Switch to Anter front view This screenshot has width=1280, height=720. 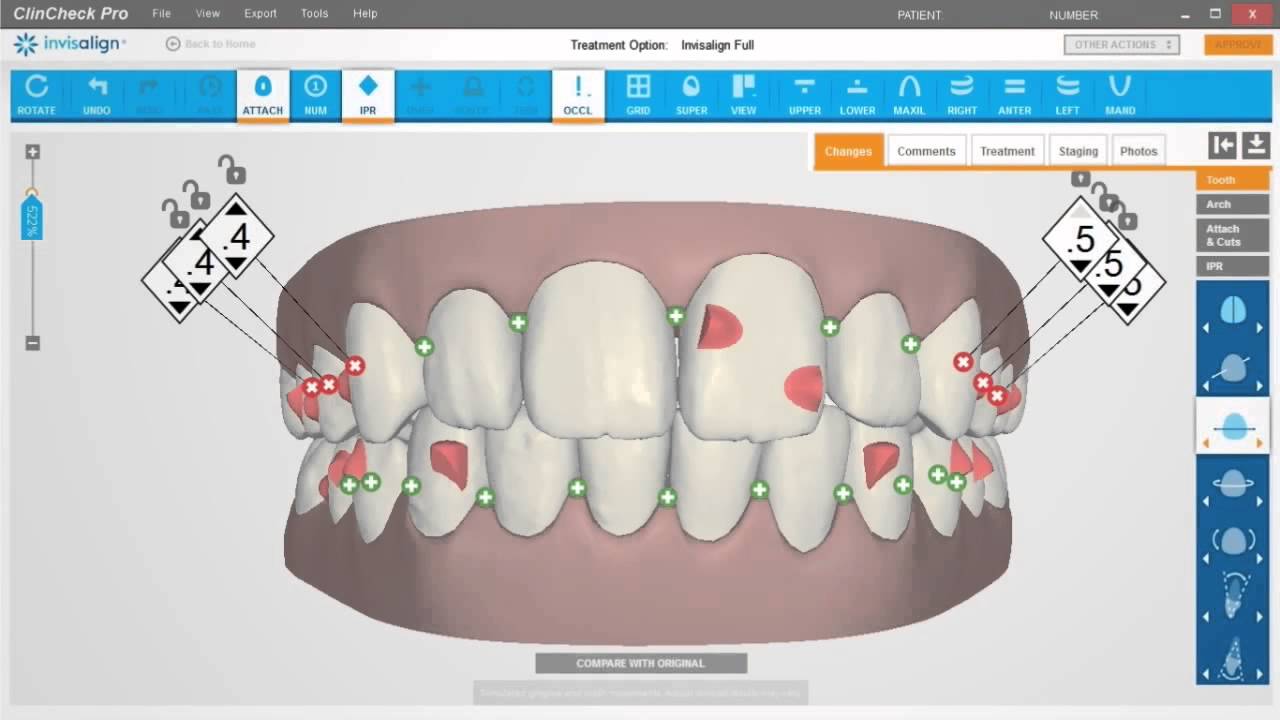tap(1014, 96)
